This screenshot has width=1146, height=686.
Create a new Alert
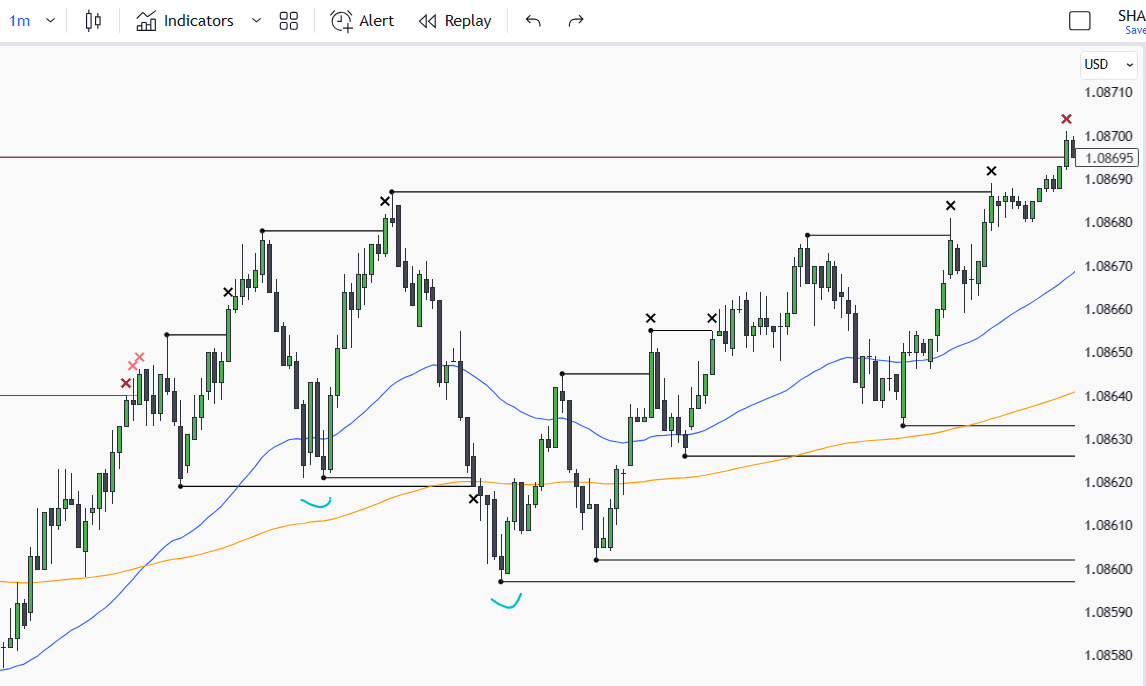coord(362,20)
